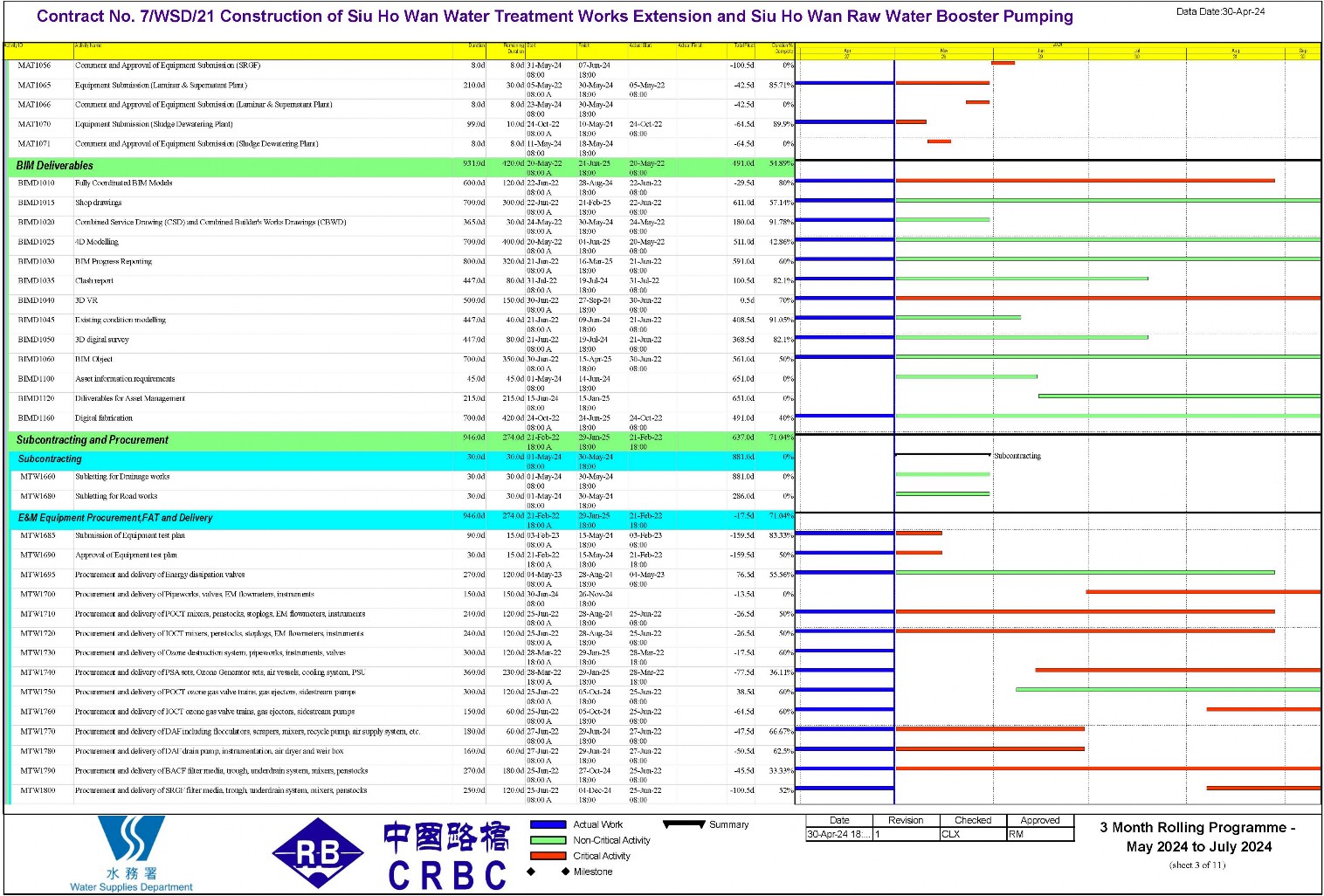Click the 3 Month Rolling Programme title
Viewport: 1324px width, 896px height.
(x=1197, y=837)
